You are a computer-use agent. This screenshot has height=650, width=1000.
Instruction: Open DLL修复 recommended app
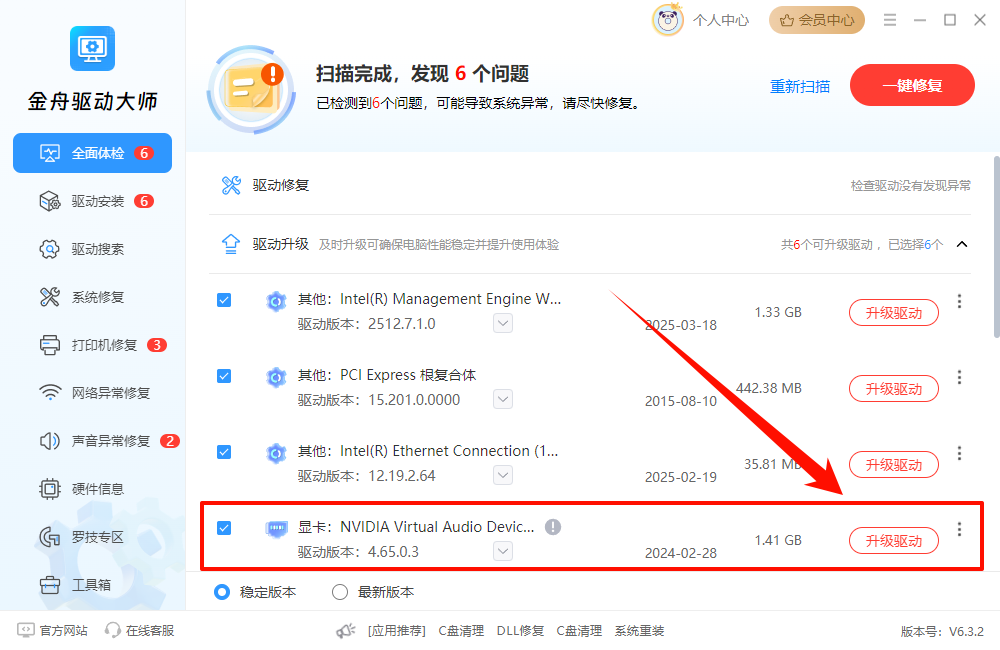520,631
